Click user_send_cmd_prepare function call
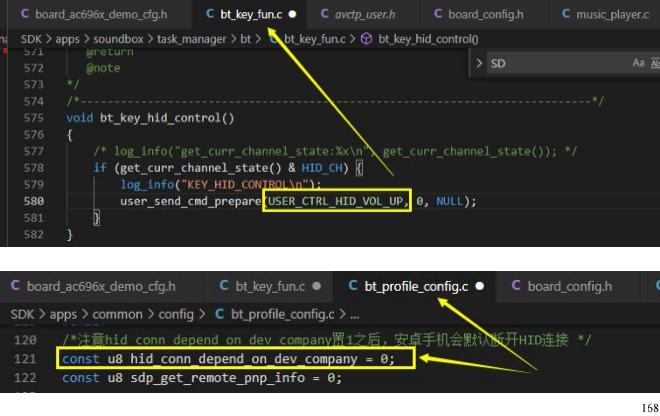The height and width of the screenshot is (416, 660). [x=191, y=201]
